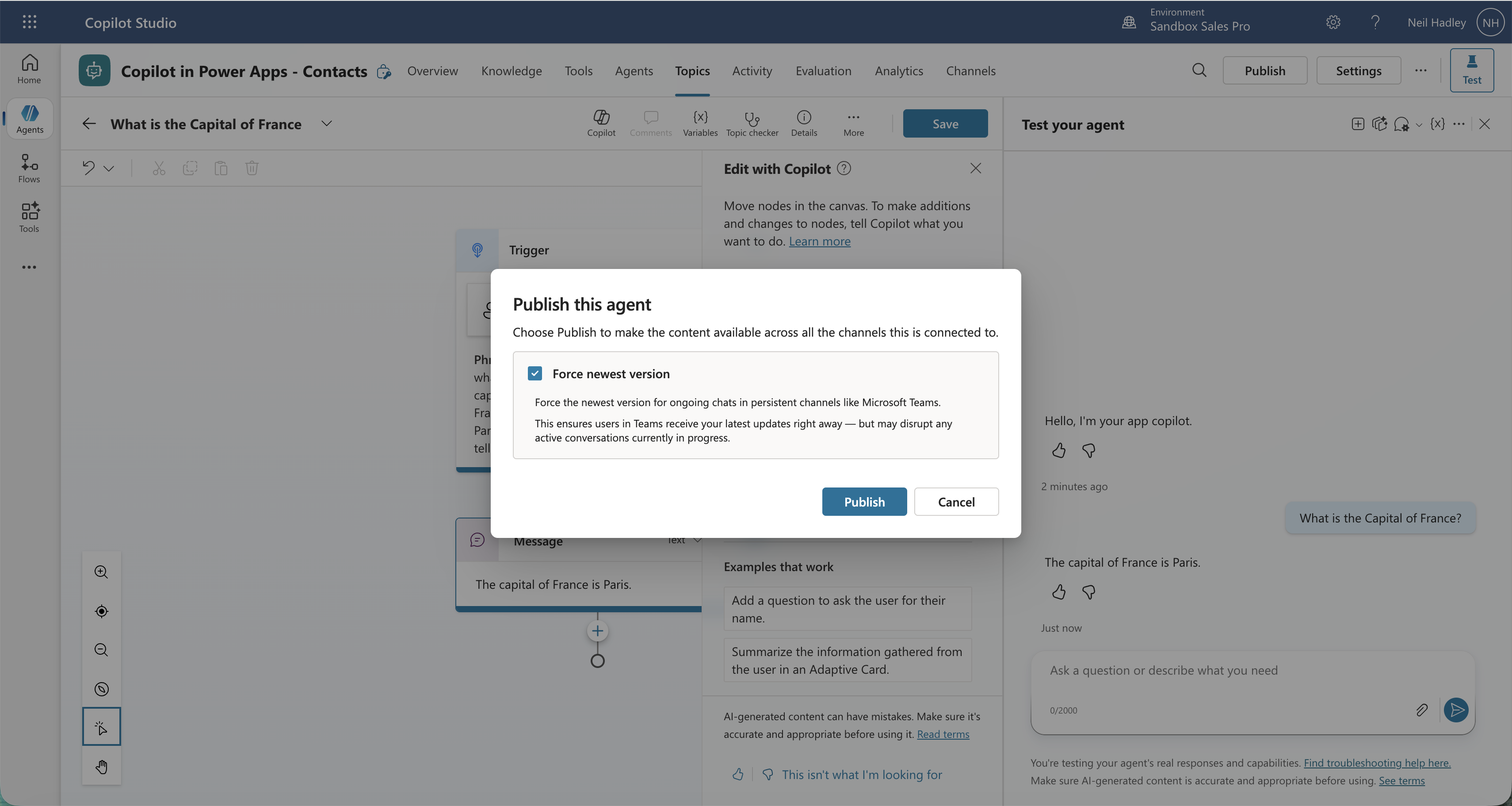The width and height of the screenshot is (1512, 806).
Task: Click the paste clipboard icon
Action: click(221, 168)
